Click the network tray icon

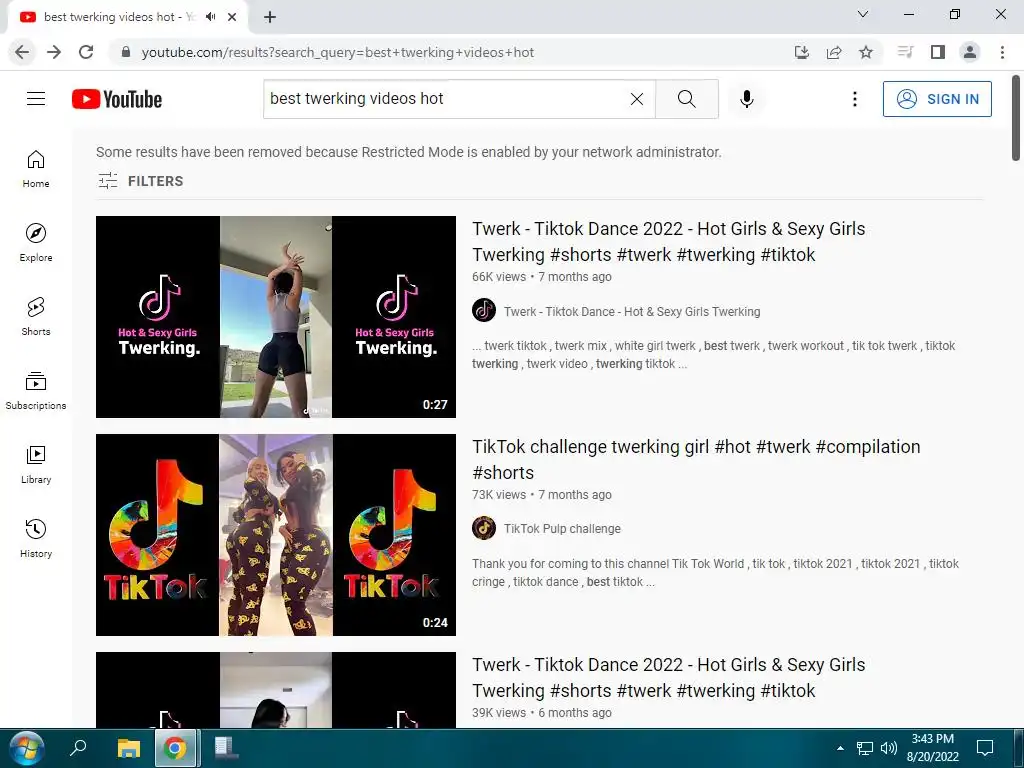(x=865, y=748)
